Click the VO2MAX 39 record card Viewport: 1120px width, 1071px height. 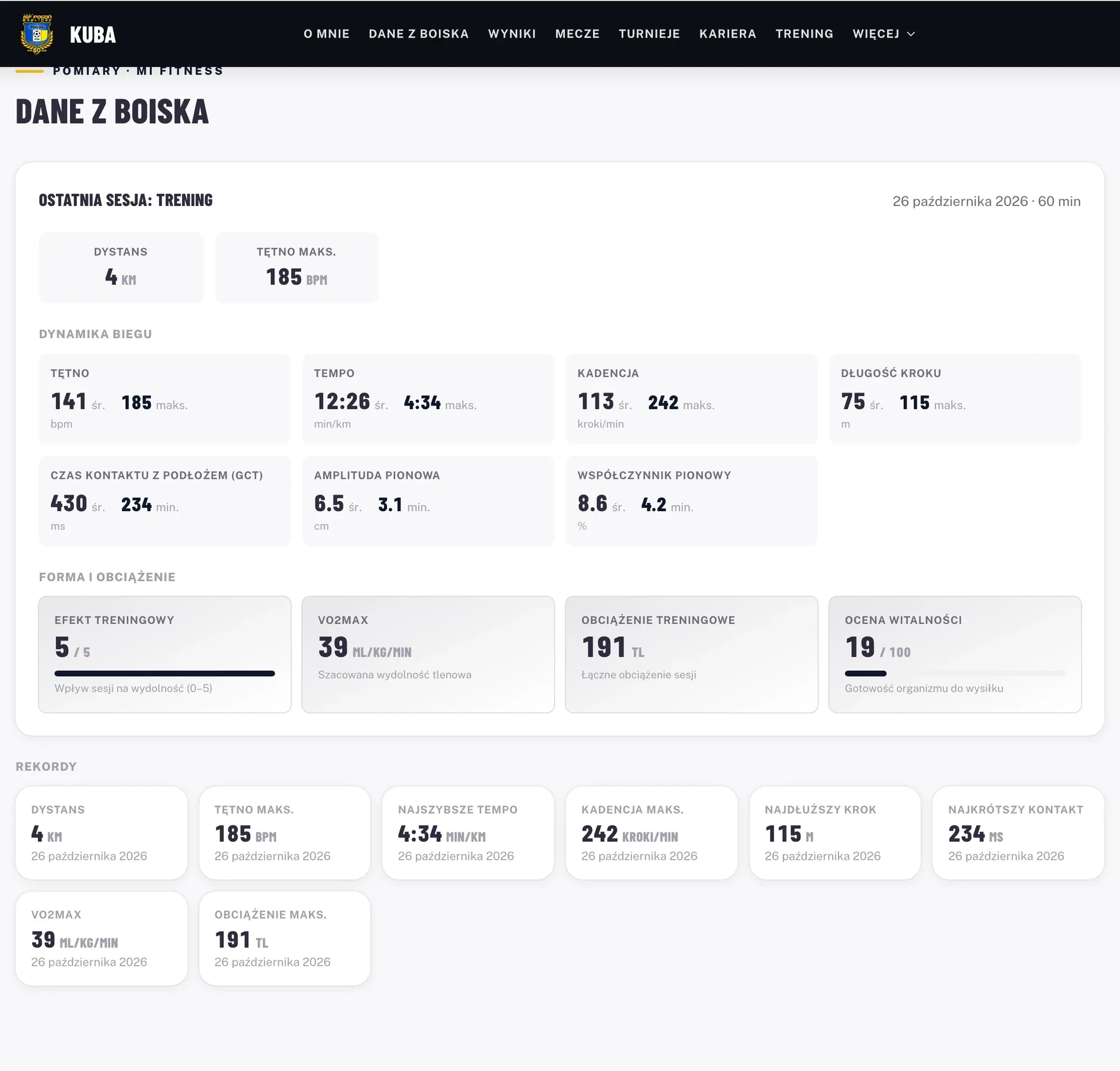tap(101, 938)
